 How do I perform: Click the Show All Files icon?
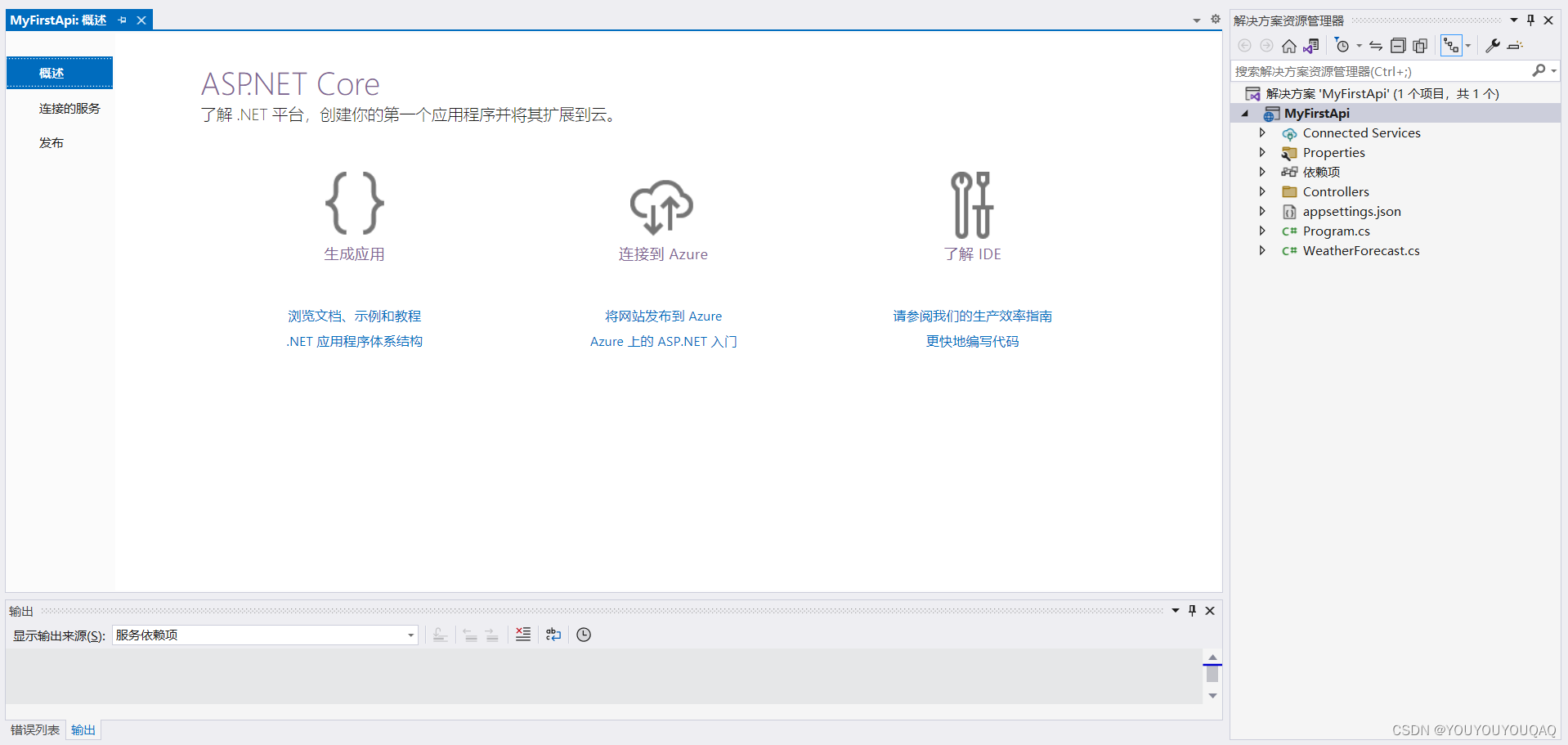click(x=1420, y=46)
